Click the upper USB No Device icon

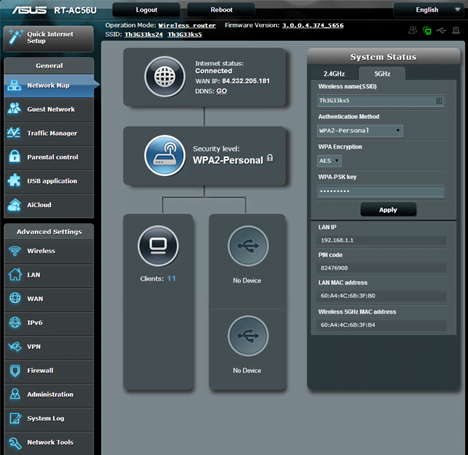pyautogui.click(x=248, y=246)
